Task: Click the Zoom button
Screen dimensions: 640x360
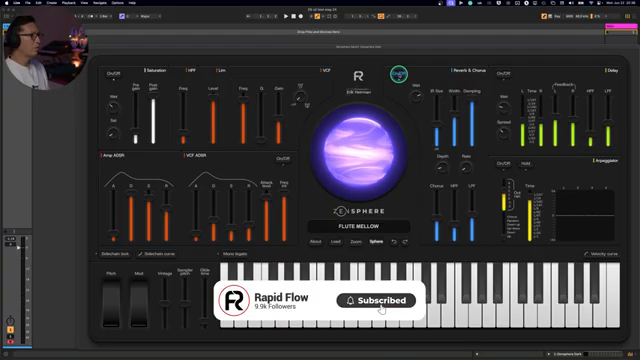Action: [356, 242]
